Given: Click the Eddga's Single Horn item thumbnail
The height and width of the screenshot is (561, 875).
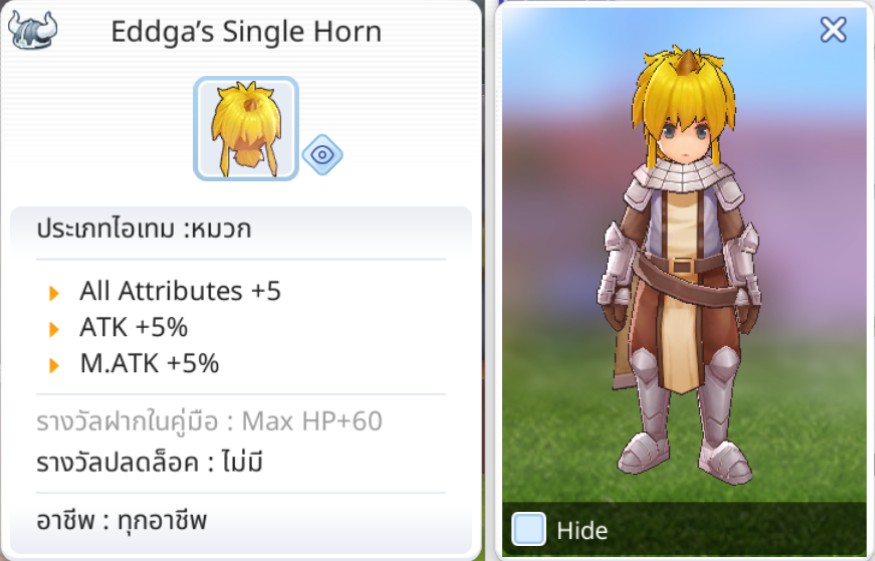Looking at the screenshot, I should click(x=246, y=128).
